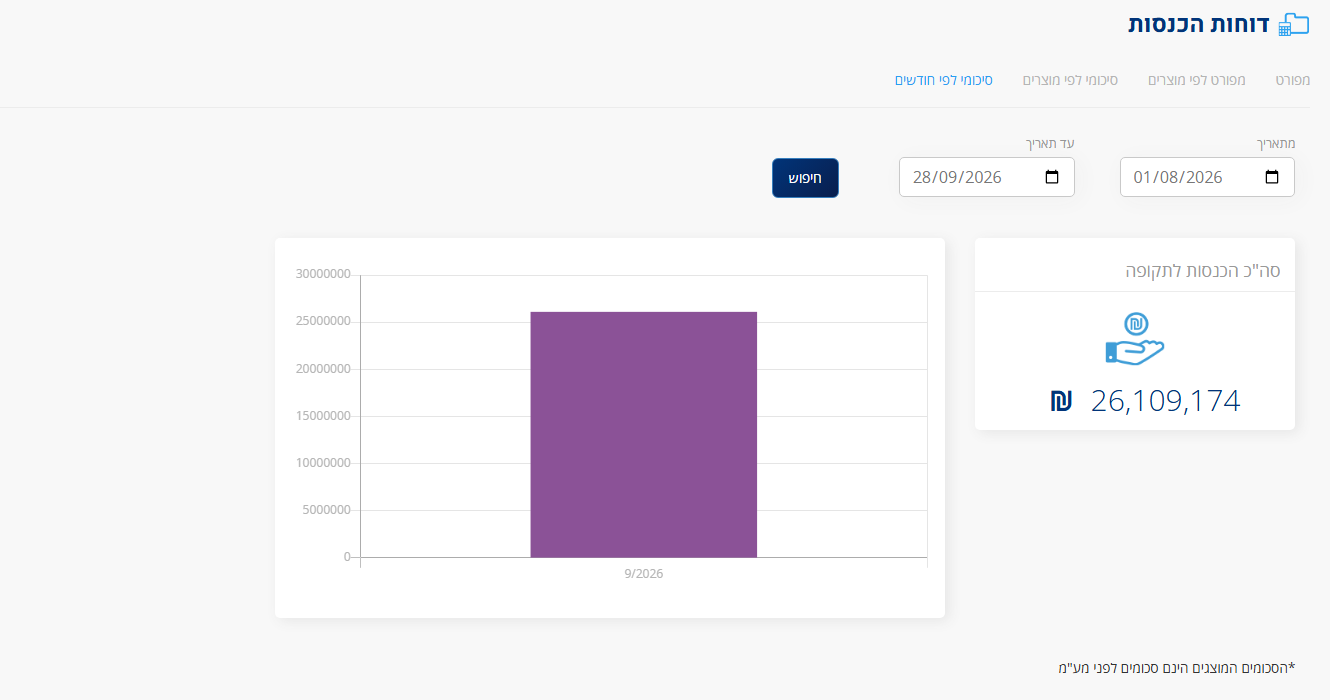Switch to the מפורט tab
The image size is (1330, 700).
click(x=1292, y=79)
